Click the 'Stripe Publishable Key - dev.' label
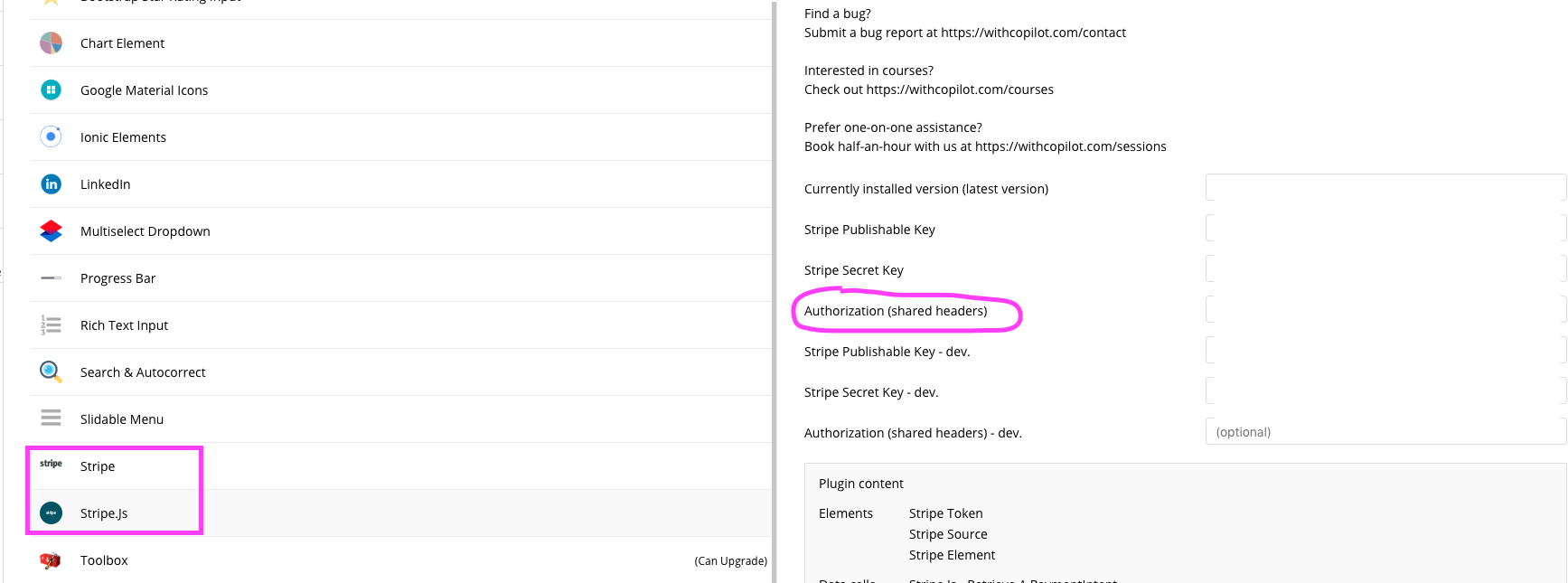Screen dimensions: 1568x583 click(x=887, y=352)
